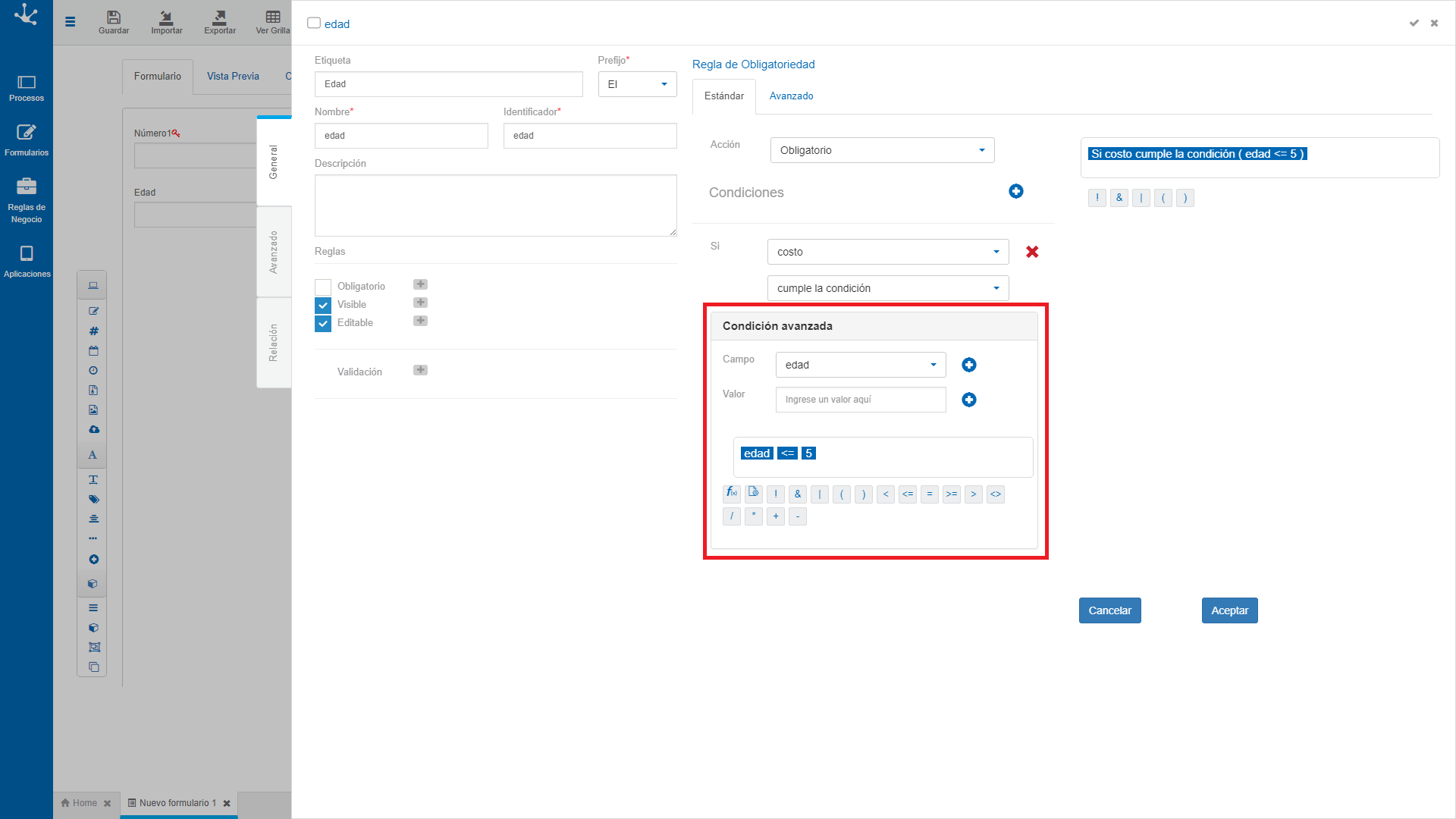Viewport: 1456px width, 819px height.
Task: Click the Exportar toolbar icon
Action: (x=220, y=22)
